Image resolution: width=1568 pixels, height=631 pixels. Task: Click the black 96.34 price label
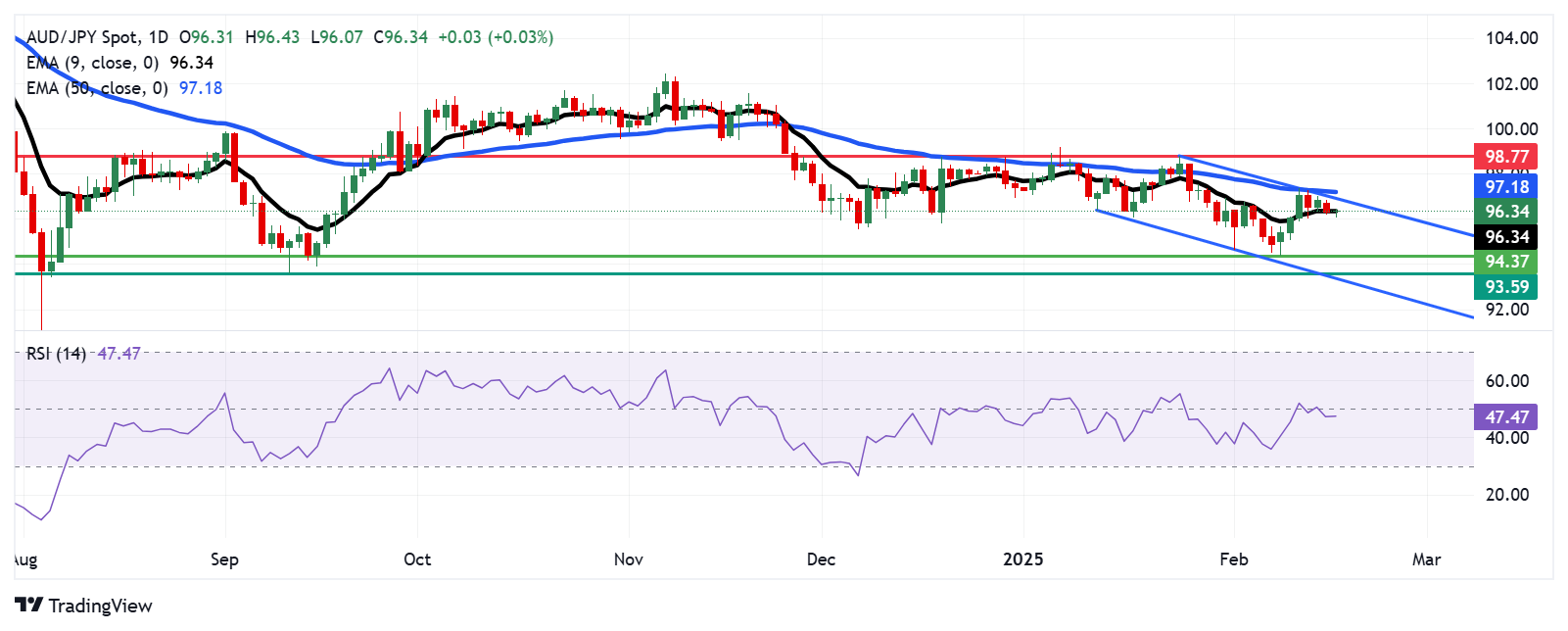[1505, 237]
